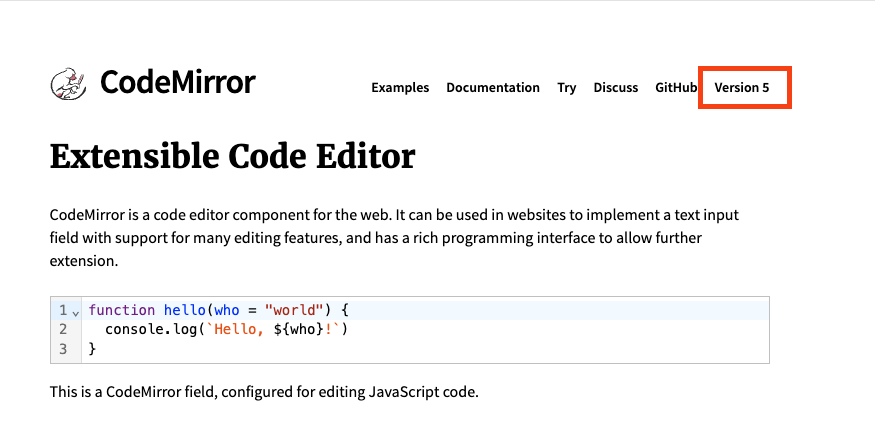
Task: Visit the GitHub link
Action: click(676, 88)
